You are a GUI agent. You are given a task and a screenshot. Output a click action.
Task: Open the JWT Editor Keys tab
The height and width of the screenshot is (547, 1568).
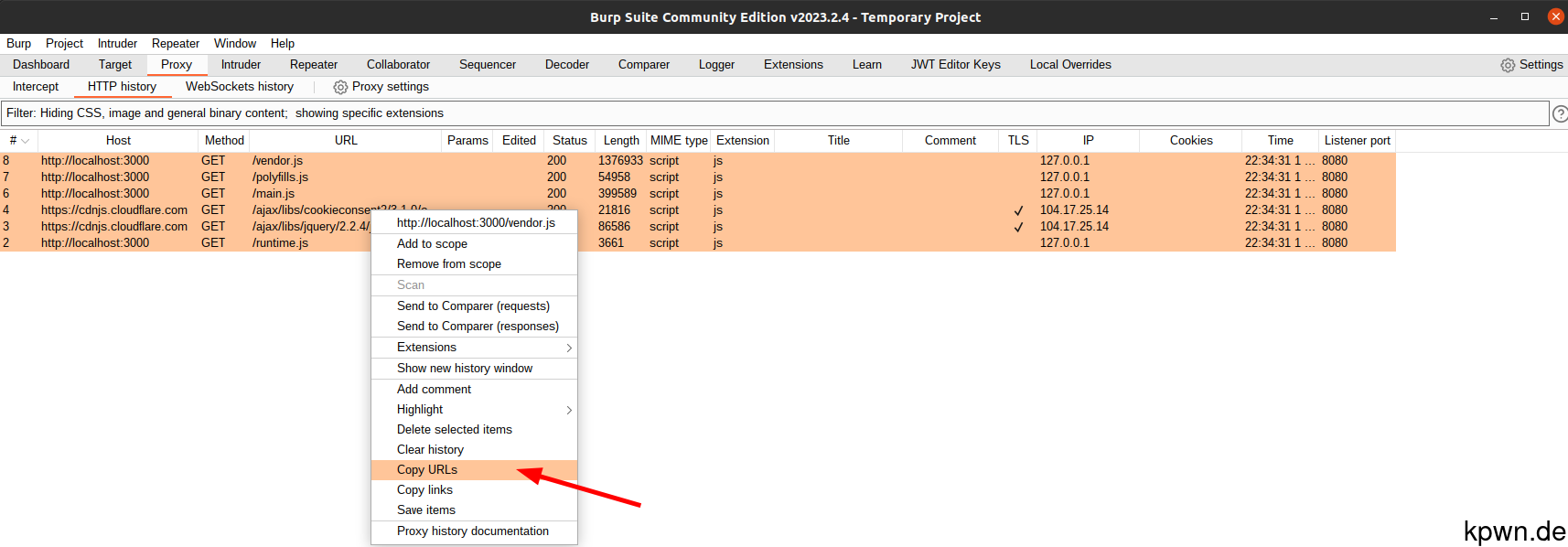955,65
